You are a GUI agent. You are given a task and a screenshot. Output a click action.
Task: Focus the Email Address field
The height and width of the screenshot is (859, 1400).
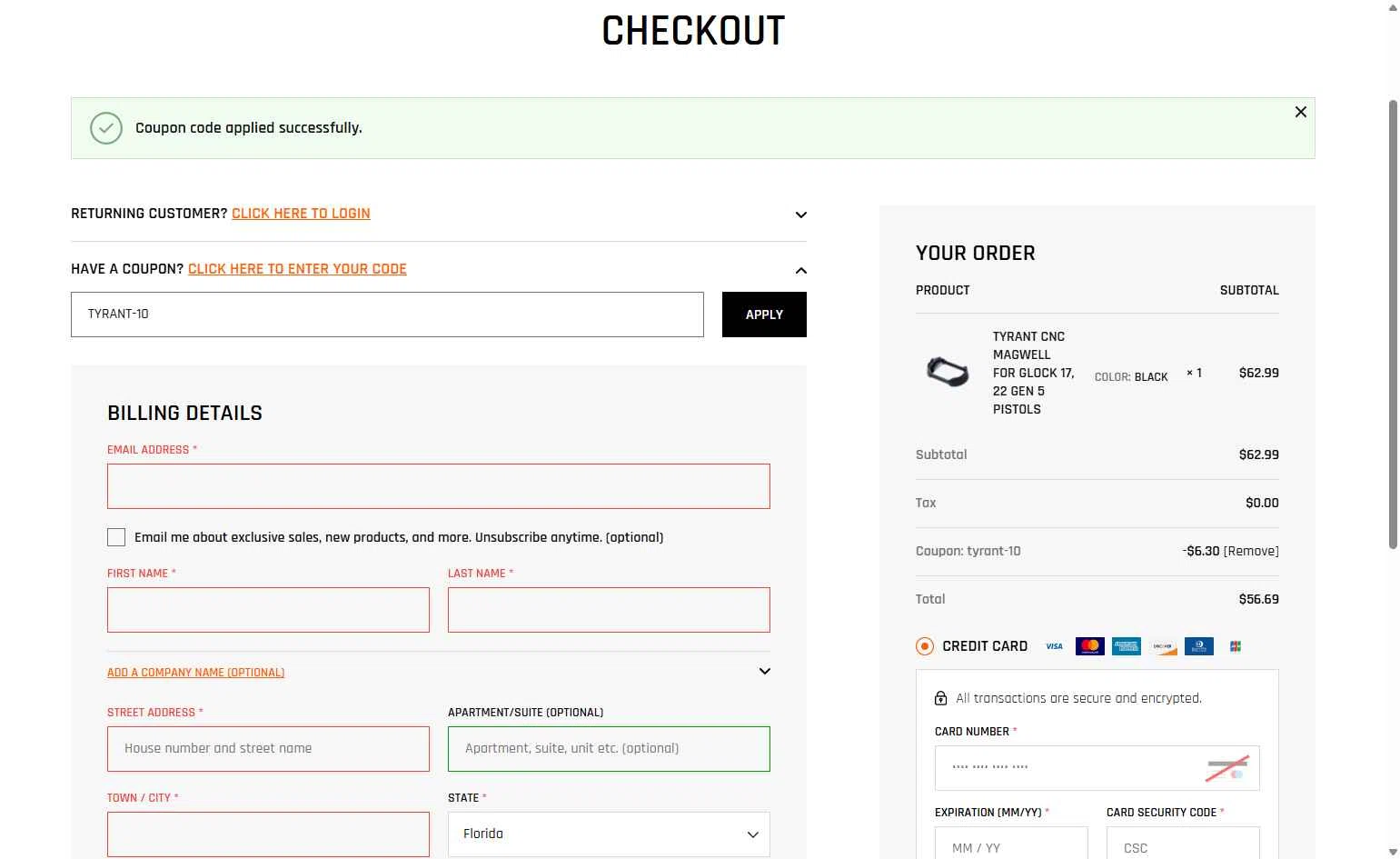[439, 486]
